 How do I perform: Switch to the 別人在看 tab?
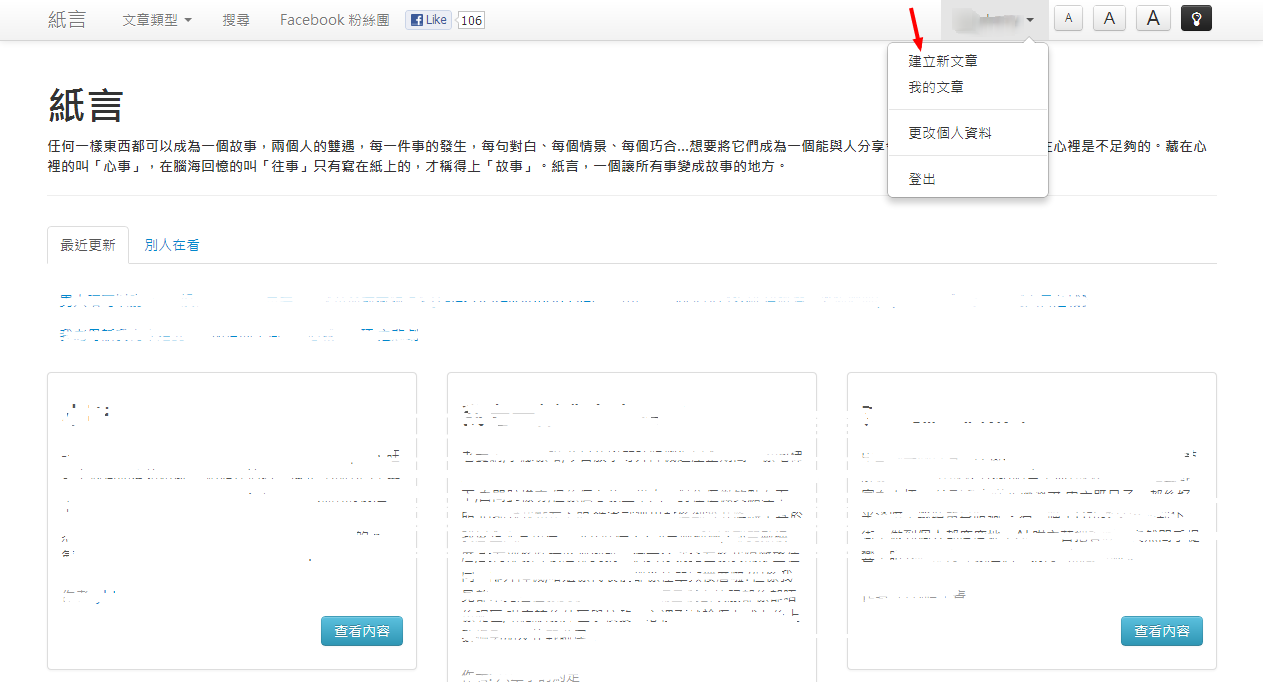(x=172, y=245)
